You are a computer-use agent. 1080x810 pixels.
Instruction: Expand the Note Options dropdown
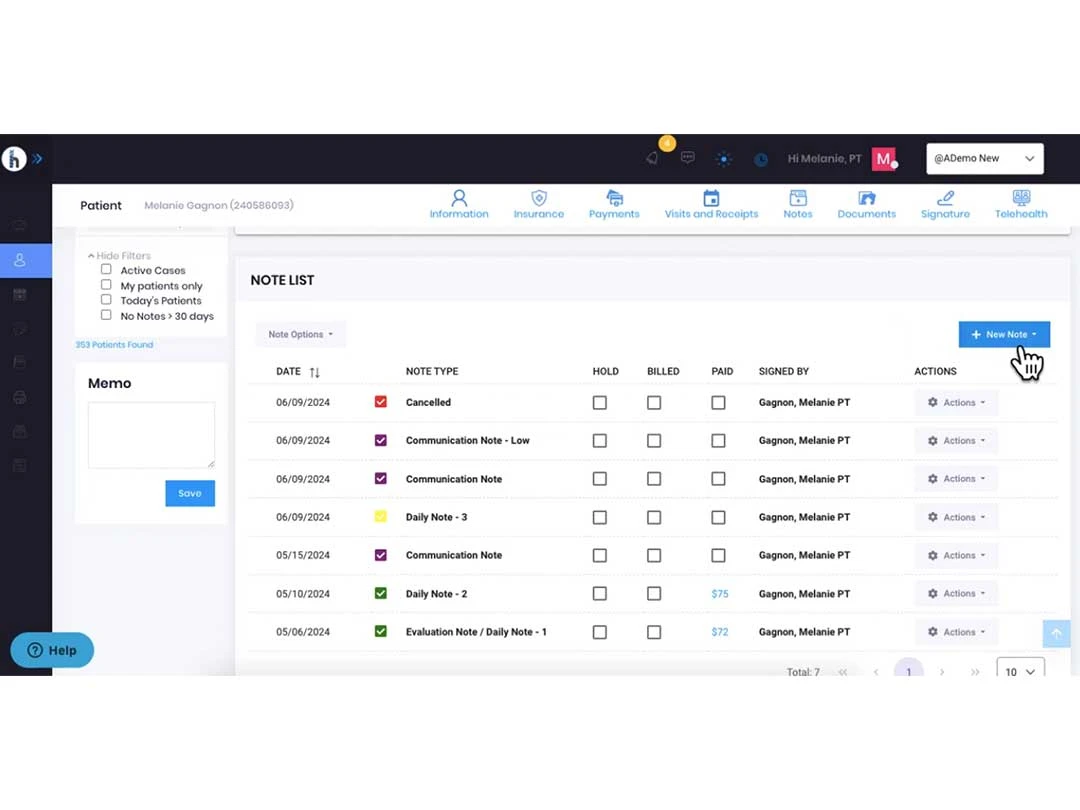[300, 334]
